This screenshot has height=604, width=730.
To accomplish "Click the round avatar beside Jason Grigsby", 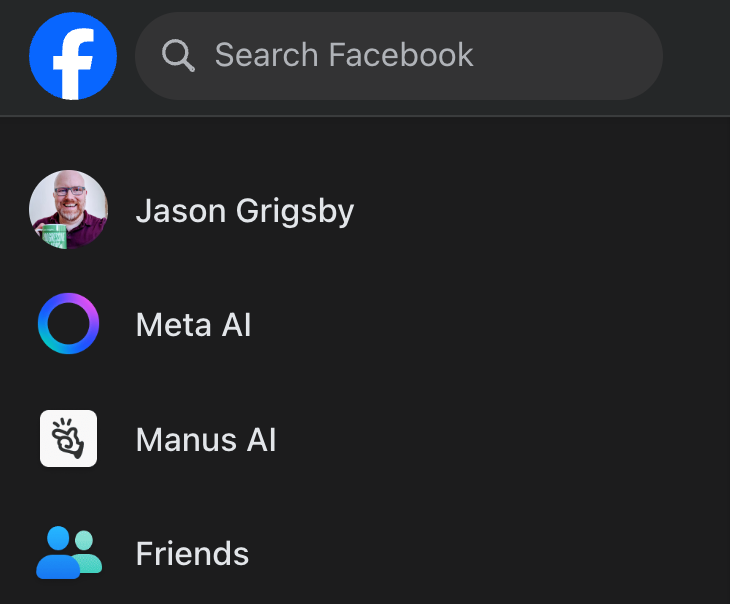I will click(x=68, y=210).
